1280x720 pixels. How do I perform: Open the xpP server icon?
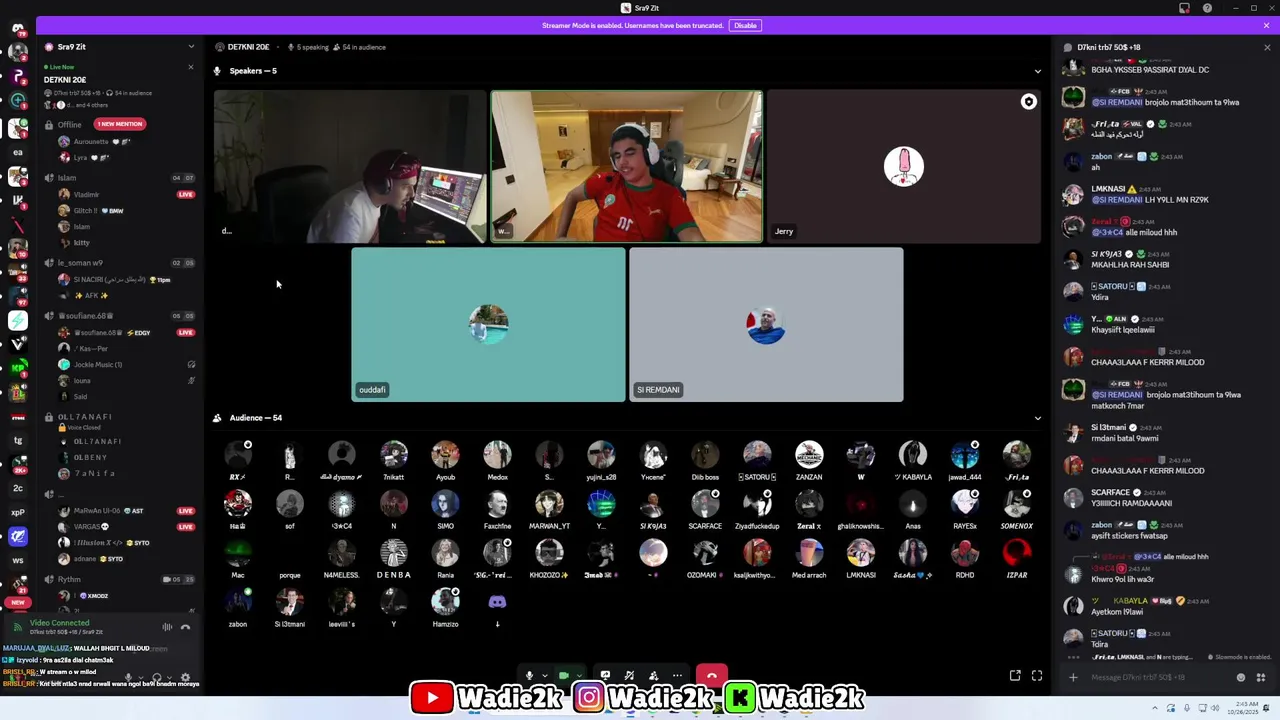[x=18, y=512]
